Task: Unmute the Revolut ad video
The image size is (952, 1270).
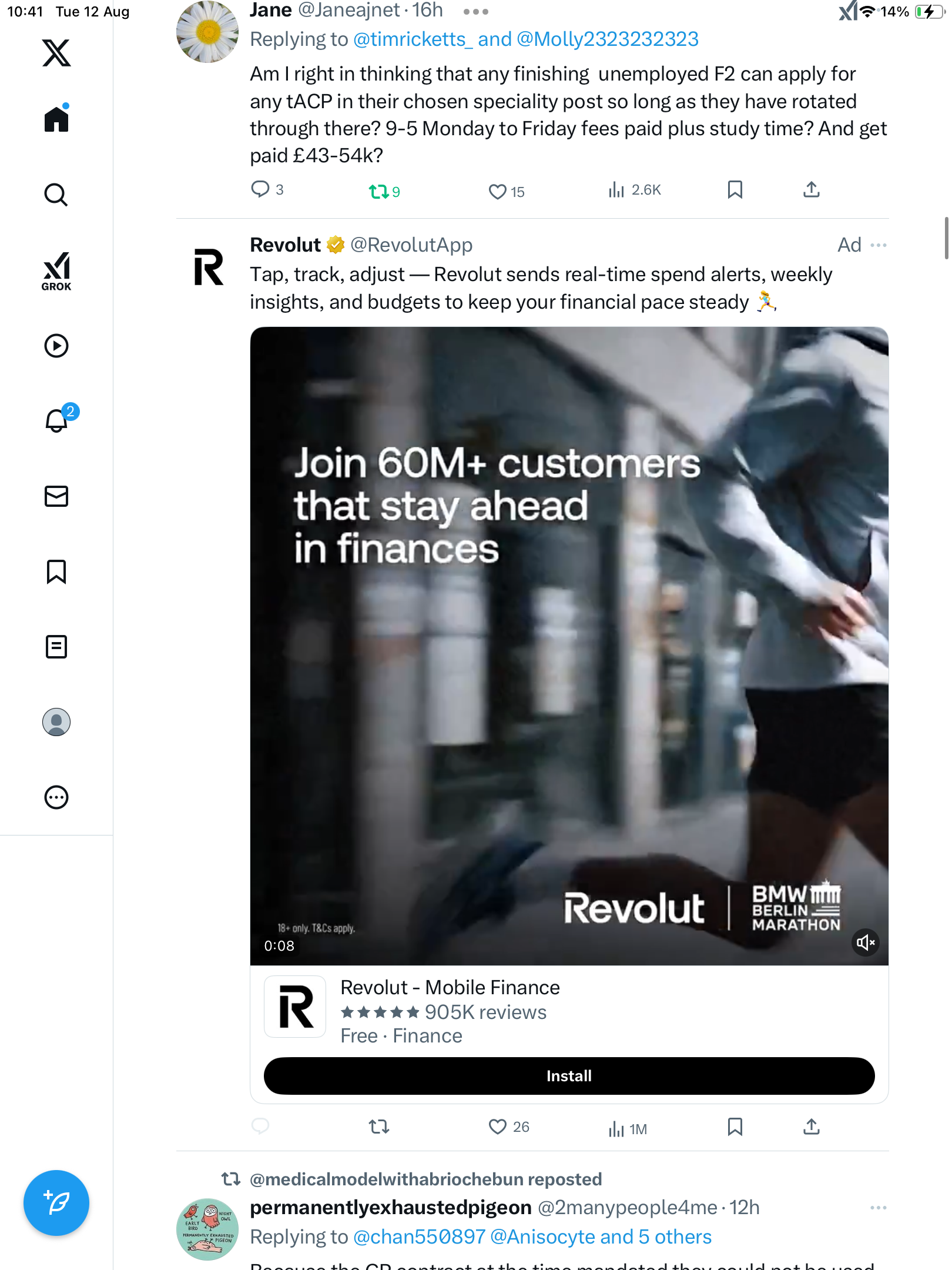Action: point(865,943)
